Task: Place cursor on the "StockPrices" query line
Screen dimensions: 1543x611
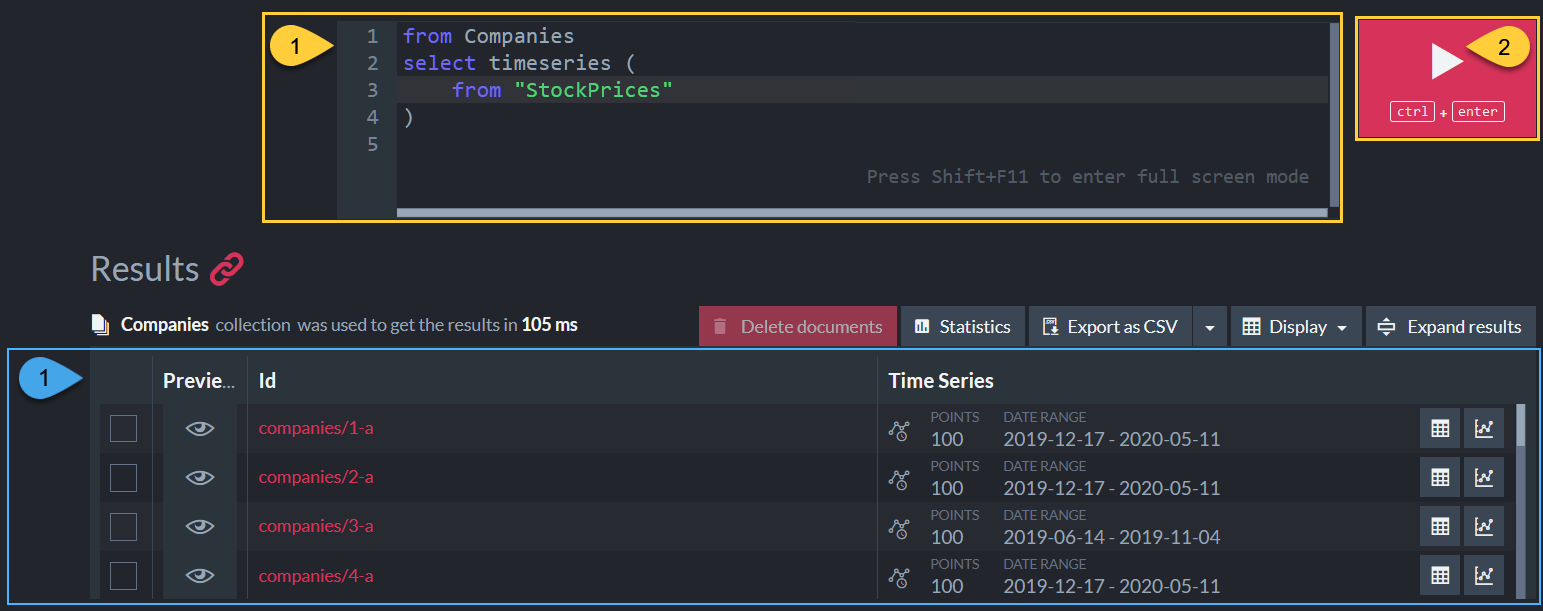Action: coord(862,90)
